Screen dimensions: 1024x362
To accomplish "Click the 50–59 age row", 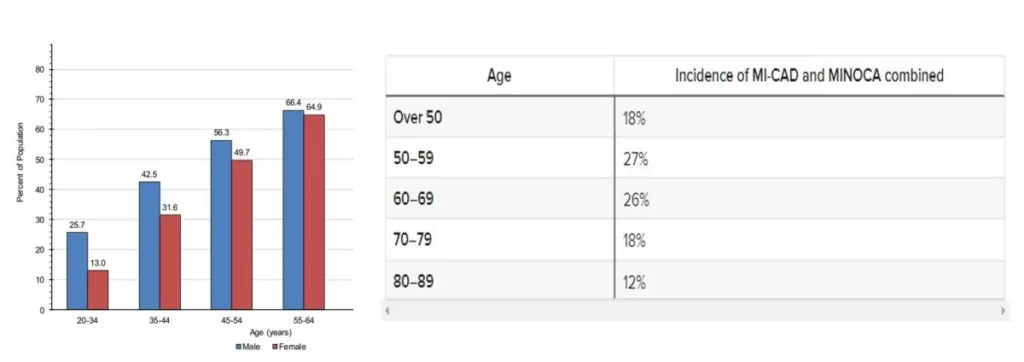I will (695, 158).
